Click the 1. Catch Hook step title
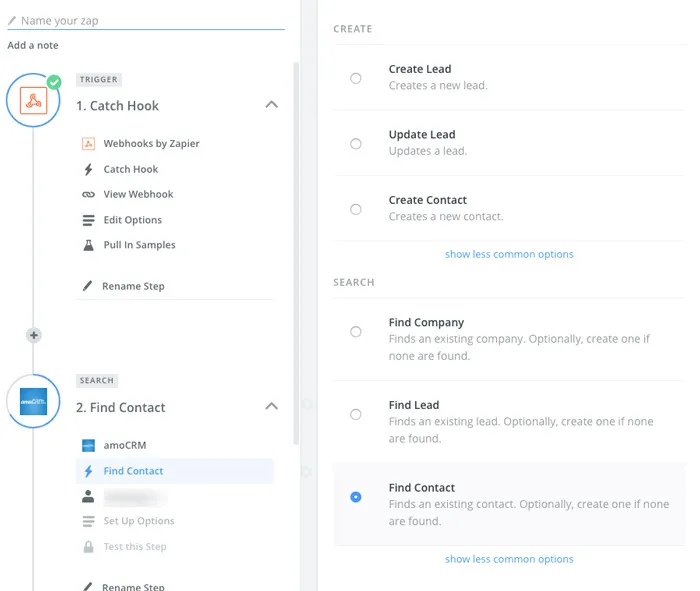 pyautogui.click(x=117, y=106)
